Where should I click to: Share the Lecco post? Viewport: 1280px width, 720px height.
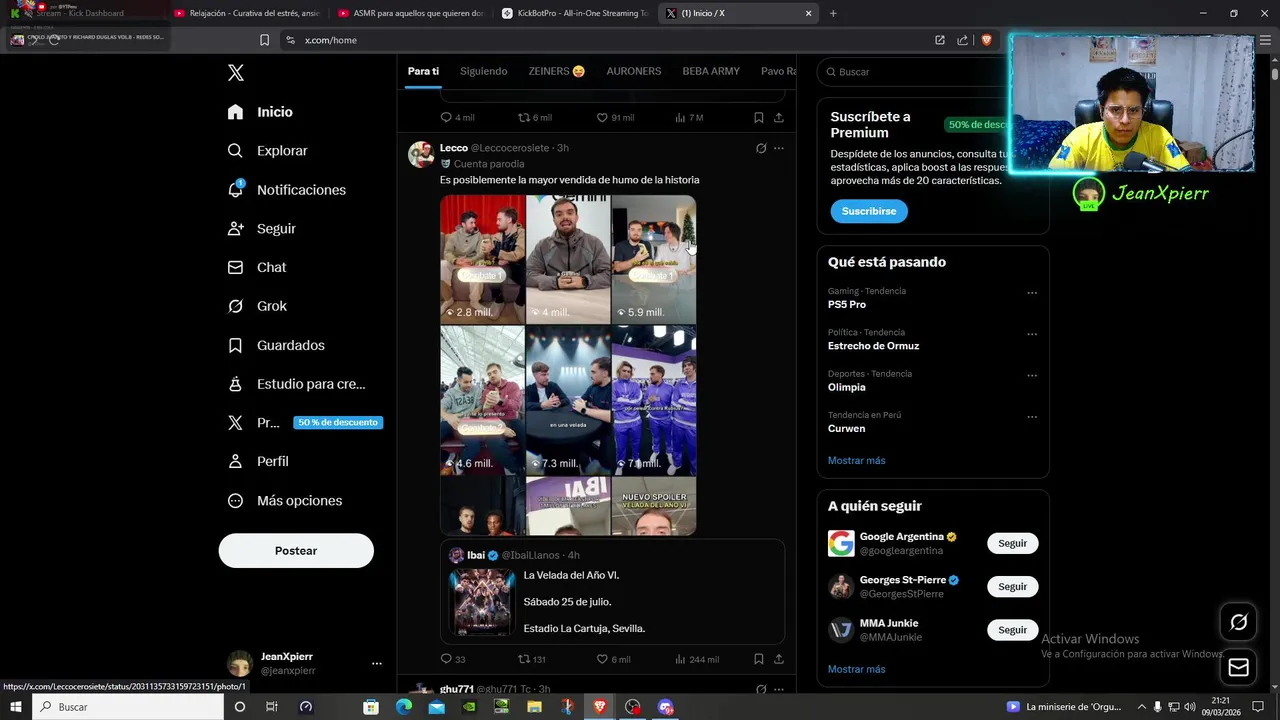pyautogui.click(x=779, y=659)
